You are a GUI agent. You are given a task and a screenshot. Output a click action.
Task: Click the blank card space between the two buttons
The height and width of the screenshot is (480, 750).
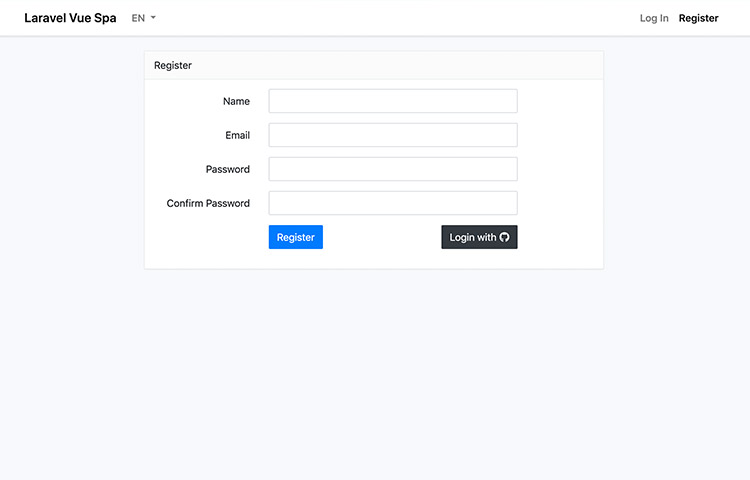[x=380, y=237]
